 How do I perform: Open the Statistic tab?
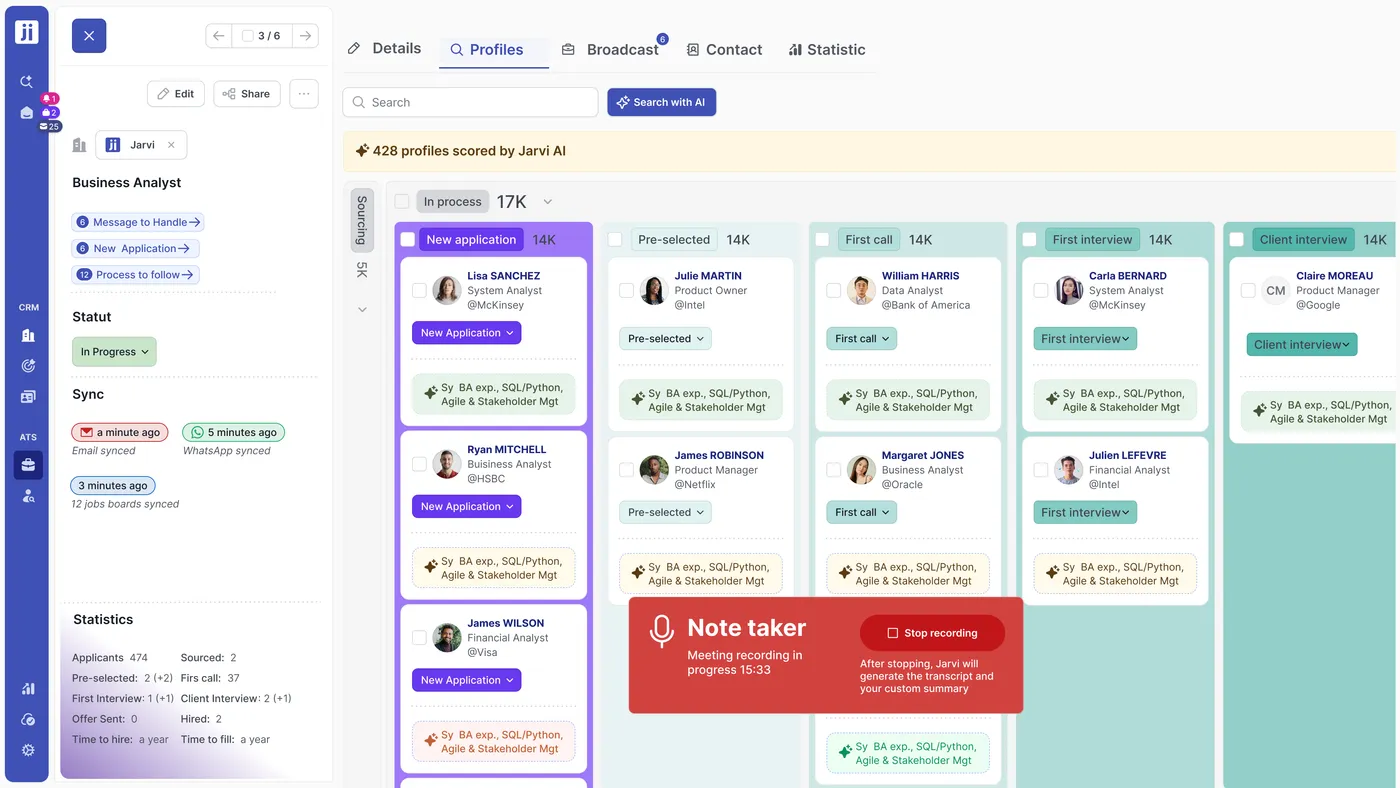click(x=827, y=49)
